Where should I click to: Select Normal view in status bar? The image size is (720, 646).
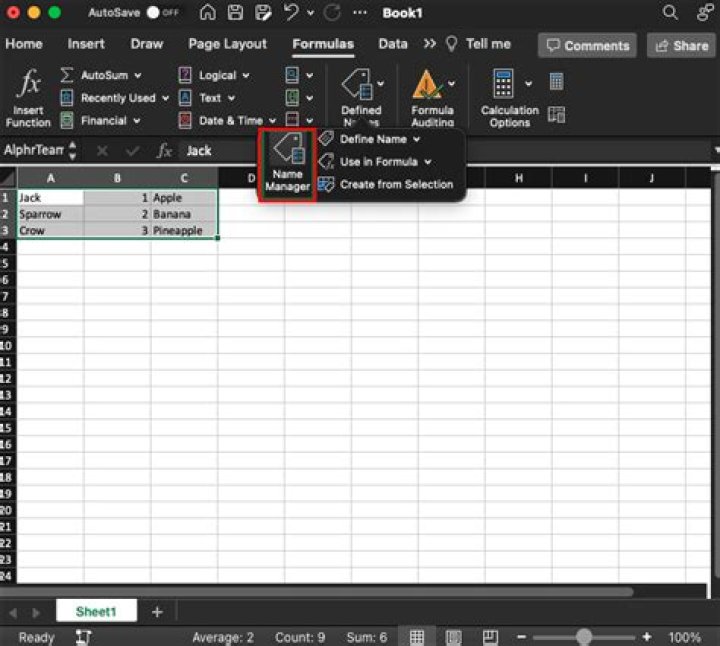click(x=417, y=637)
